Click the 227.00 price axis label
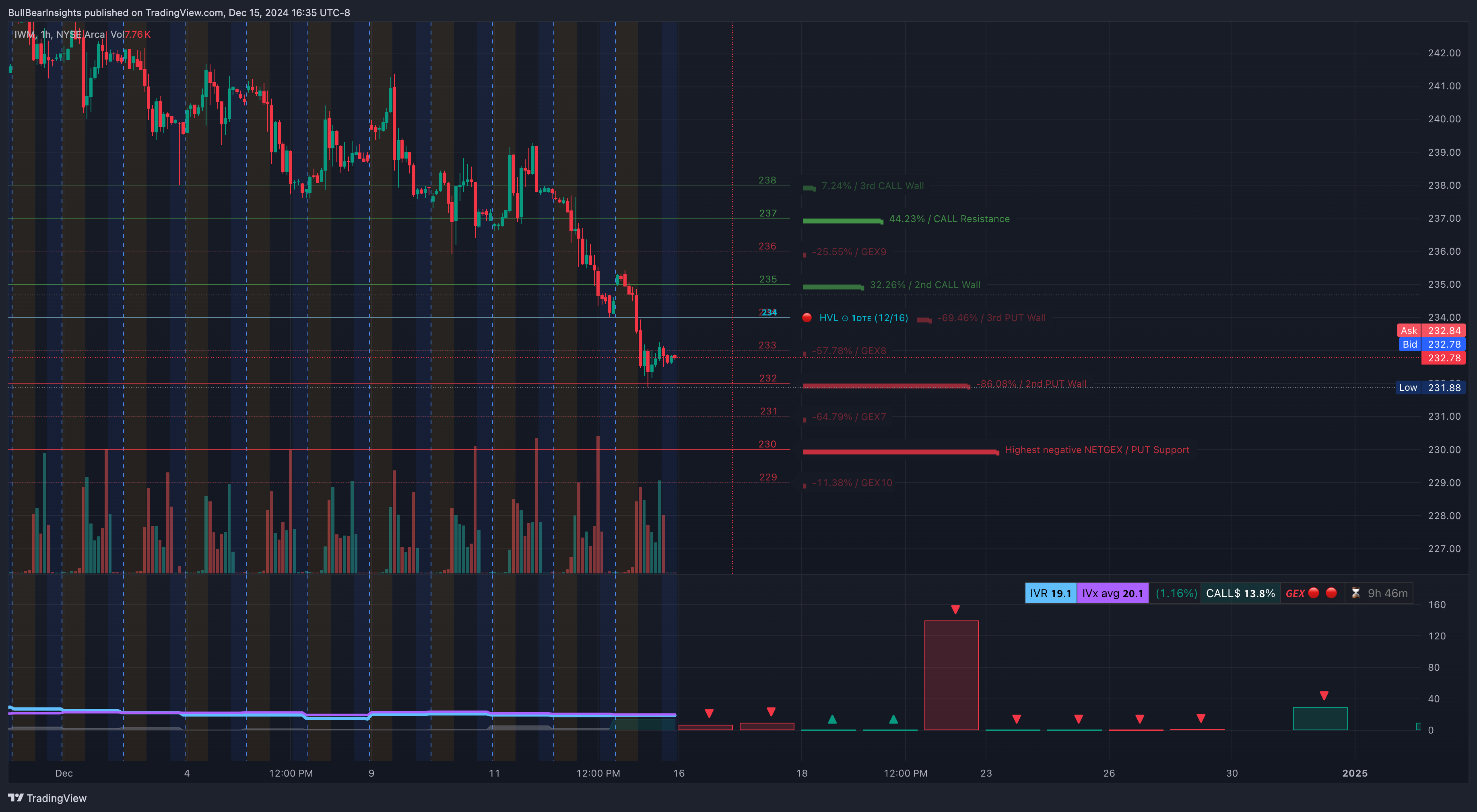The width and height of the screenshot is (1477, 812). [x=1444, y=549]
